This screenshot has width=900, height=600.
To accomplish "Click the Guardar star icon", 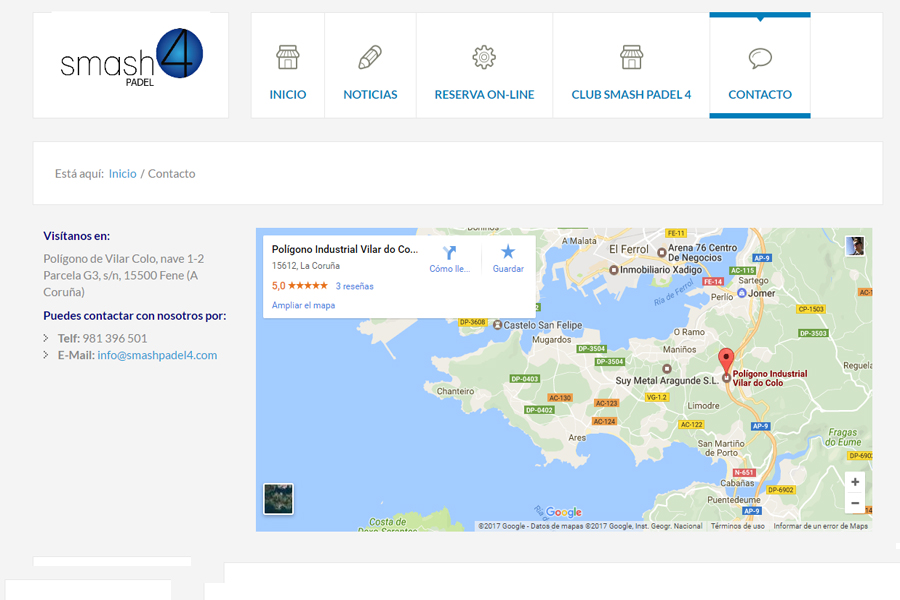I will coord(508,252).
